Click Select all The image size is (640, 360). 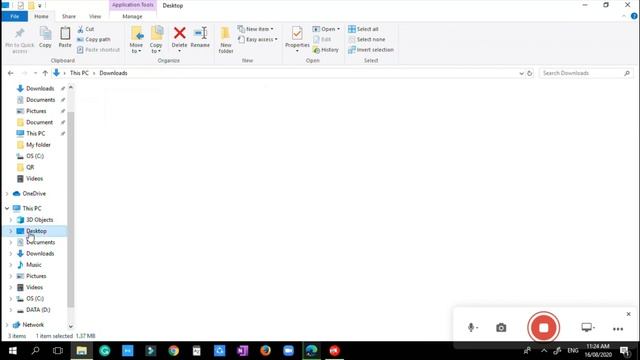pos(363,29)
